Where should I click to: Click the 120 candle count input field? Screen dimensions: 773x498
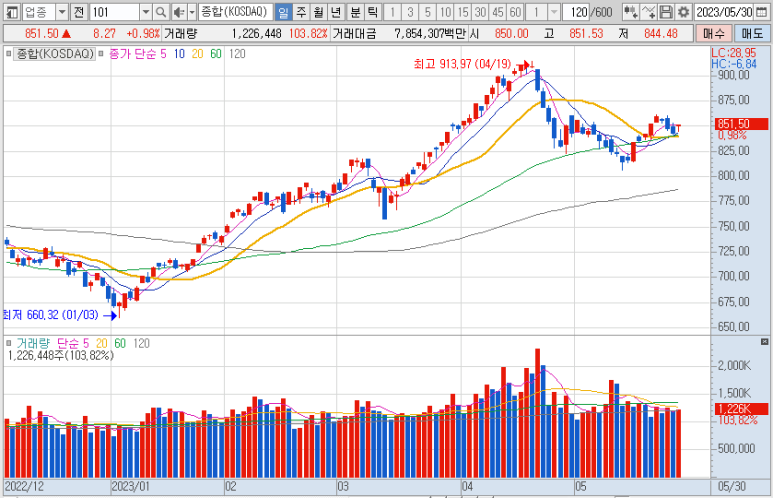tap(576, 12)
